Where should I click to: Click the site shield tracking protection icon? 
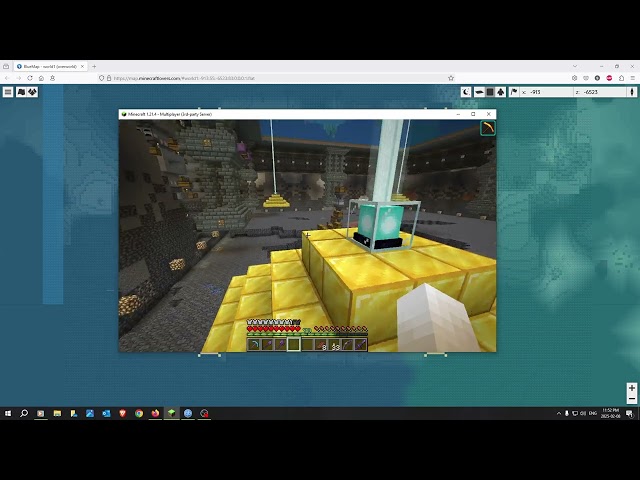click(102, 78)
